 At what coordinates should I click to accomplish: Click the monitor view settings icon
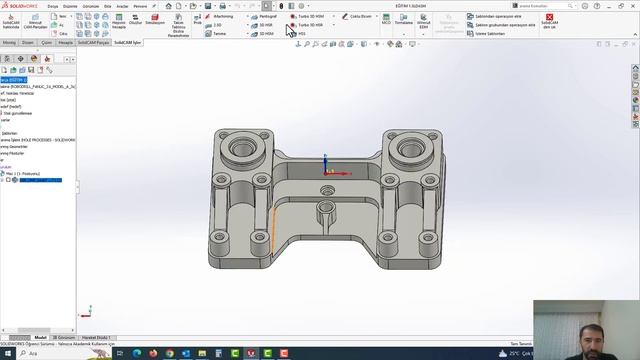412,44
